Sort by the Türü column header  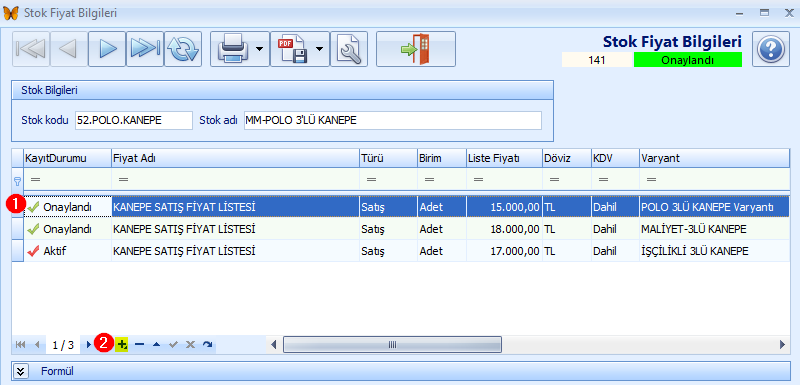click(x=388, y=158)
